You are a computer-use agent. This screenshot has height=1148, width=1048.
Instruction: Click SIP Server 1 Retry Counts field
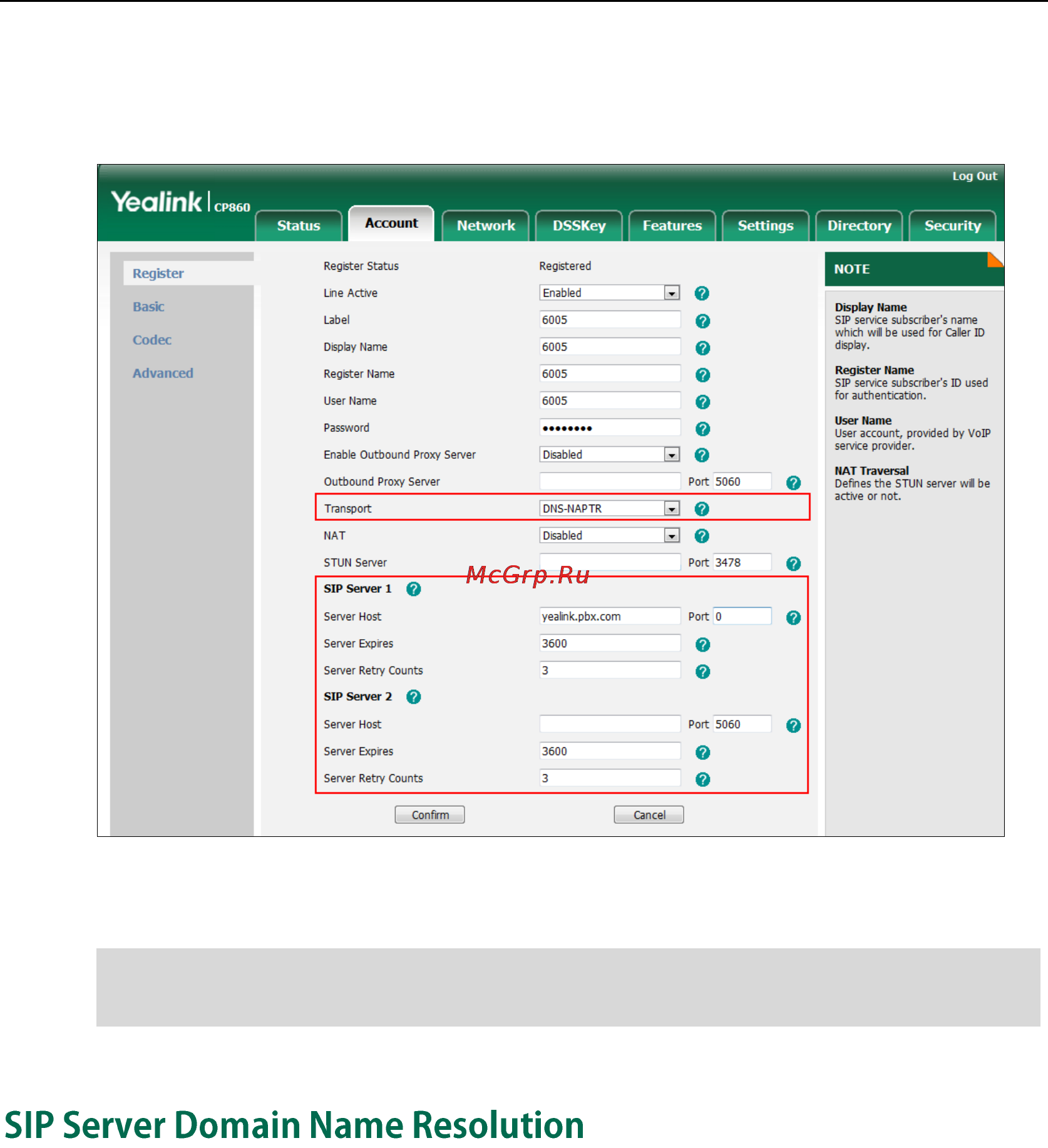(x=610, y=670)
